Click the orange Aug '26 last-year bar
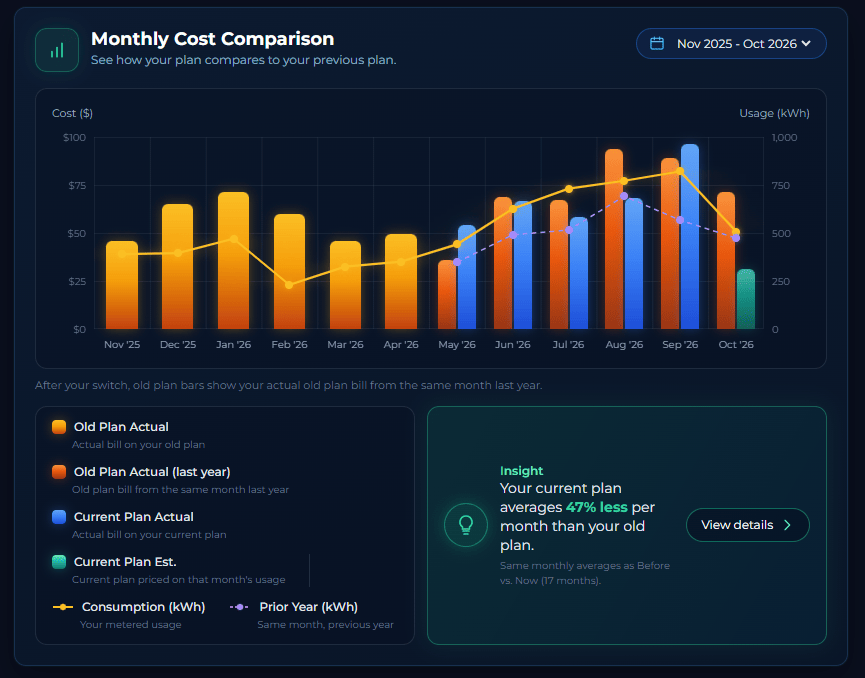 click(614, 239)
